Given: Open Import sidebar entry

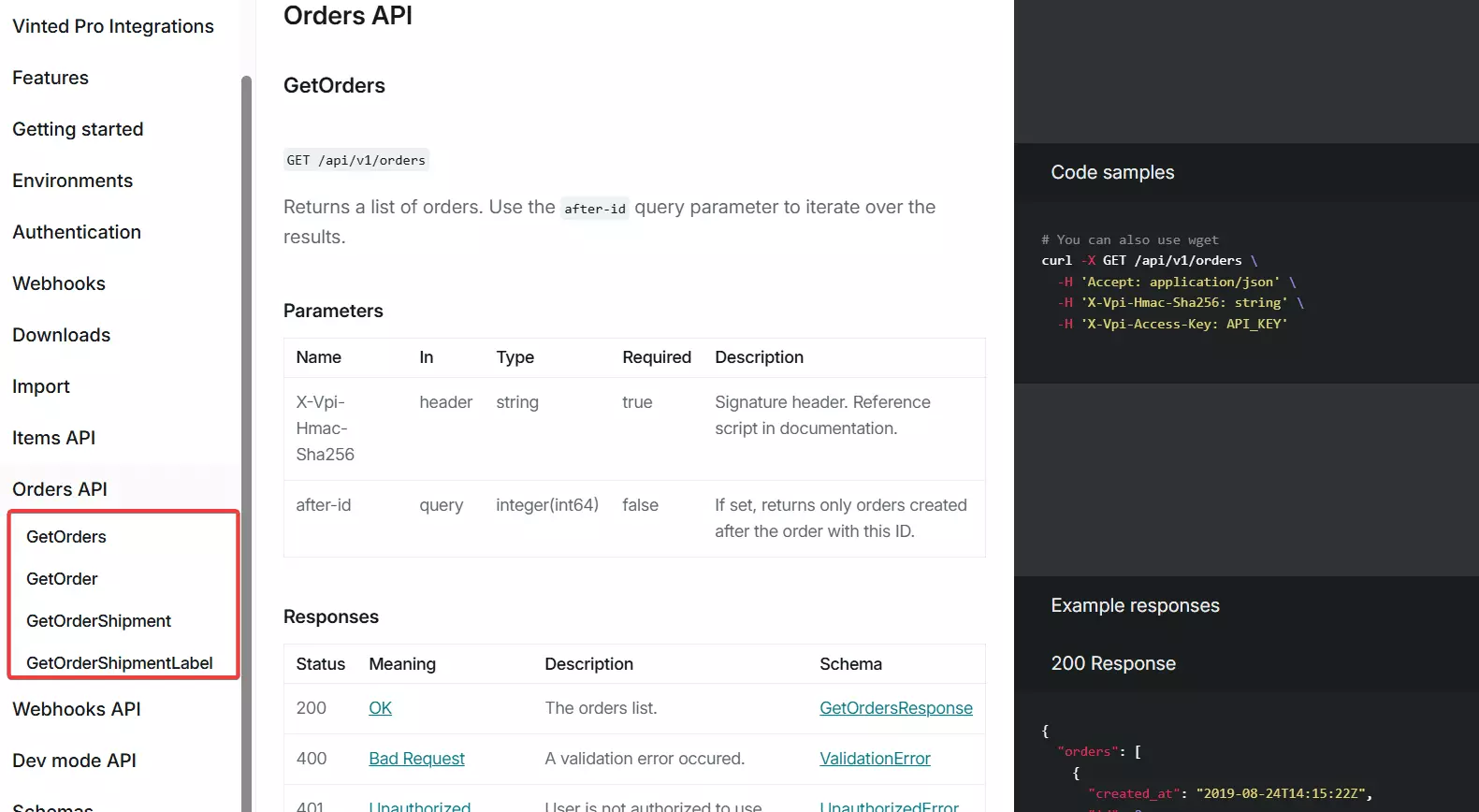Looking at the screenshot, I should 41,386.
